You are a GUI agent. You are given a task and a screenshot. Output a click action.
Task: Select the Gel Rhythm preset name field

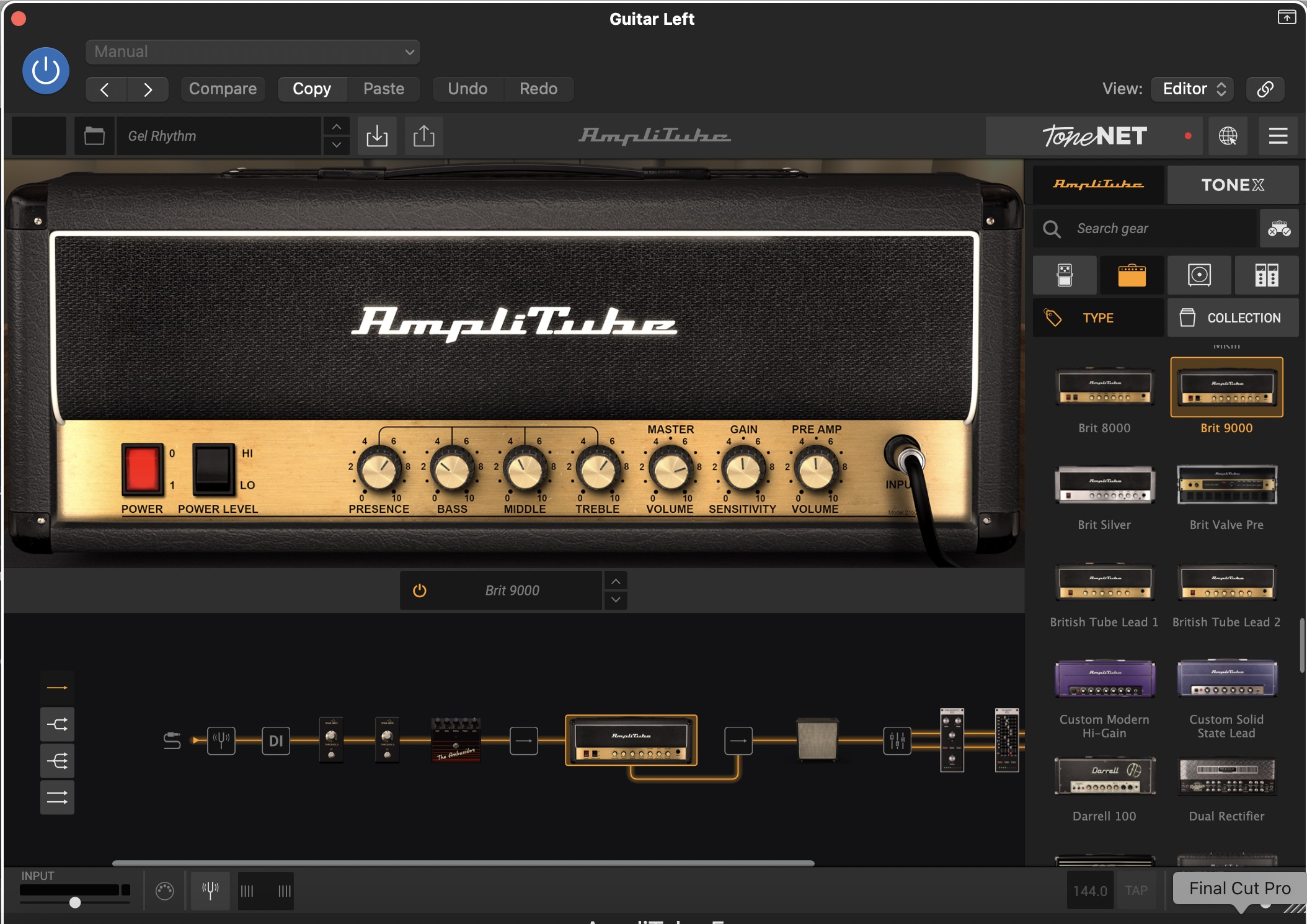coord(219,136)
